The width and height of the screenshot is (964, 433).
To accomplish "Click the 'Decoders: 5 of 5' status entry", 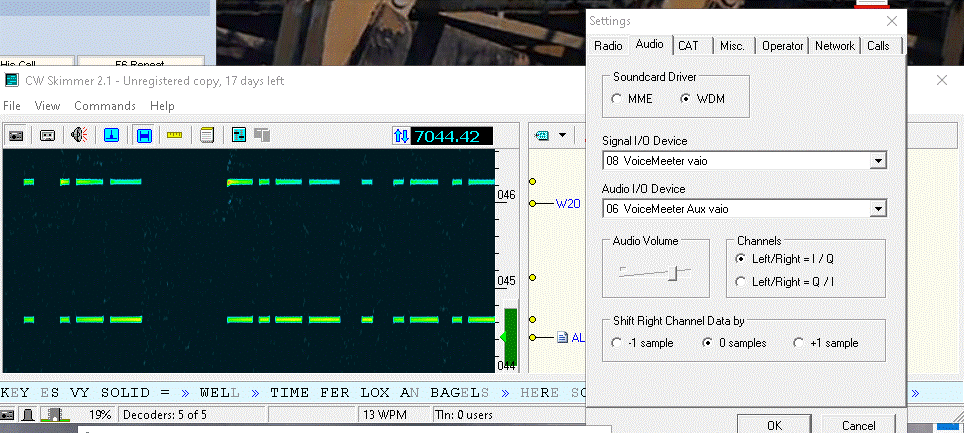I will tap(165, 415).
